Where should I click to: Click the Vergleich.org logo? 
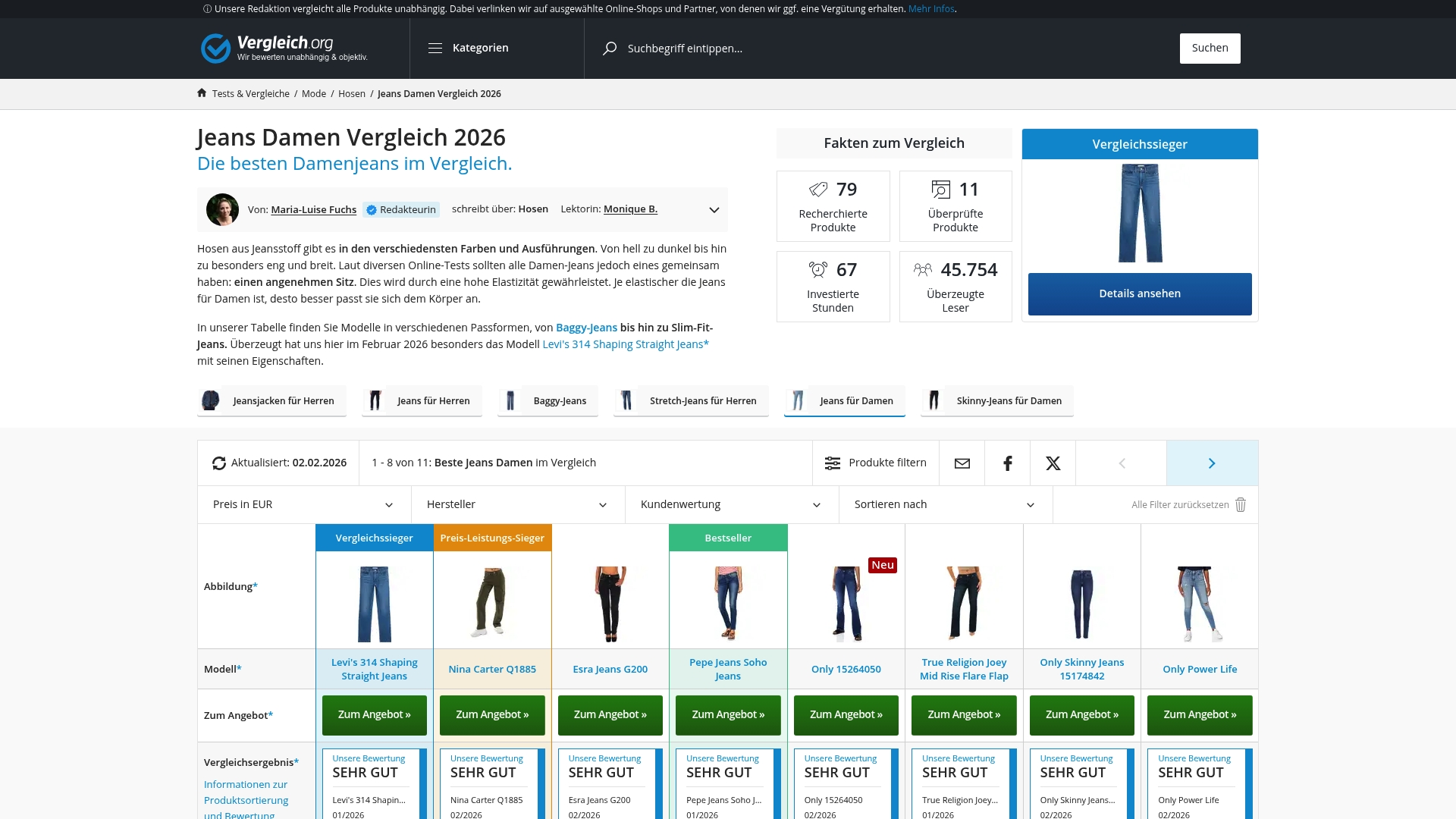284,48
